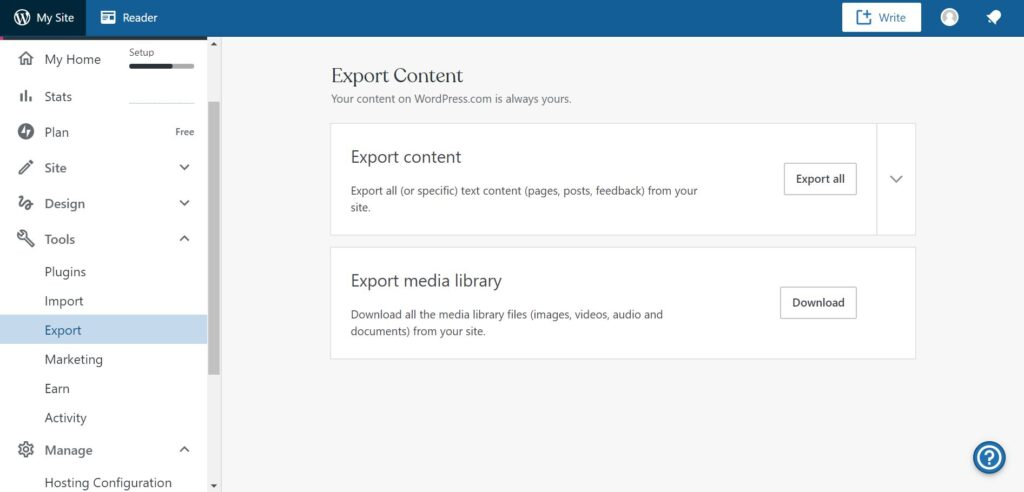Click the Export media library heading
The height and width of the screenshot is (492, 1024).
coord(426,281)
